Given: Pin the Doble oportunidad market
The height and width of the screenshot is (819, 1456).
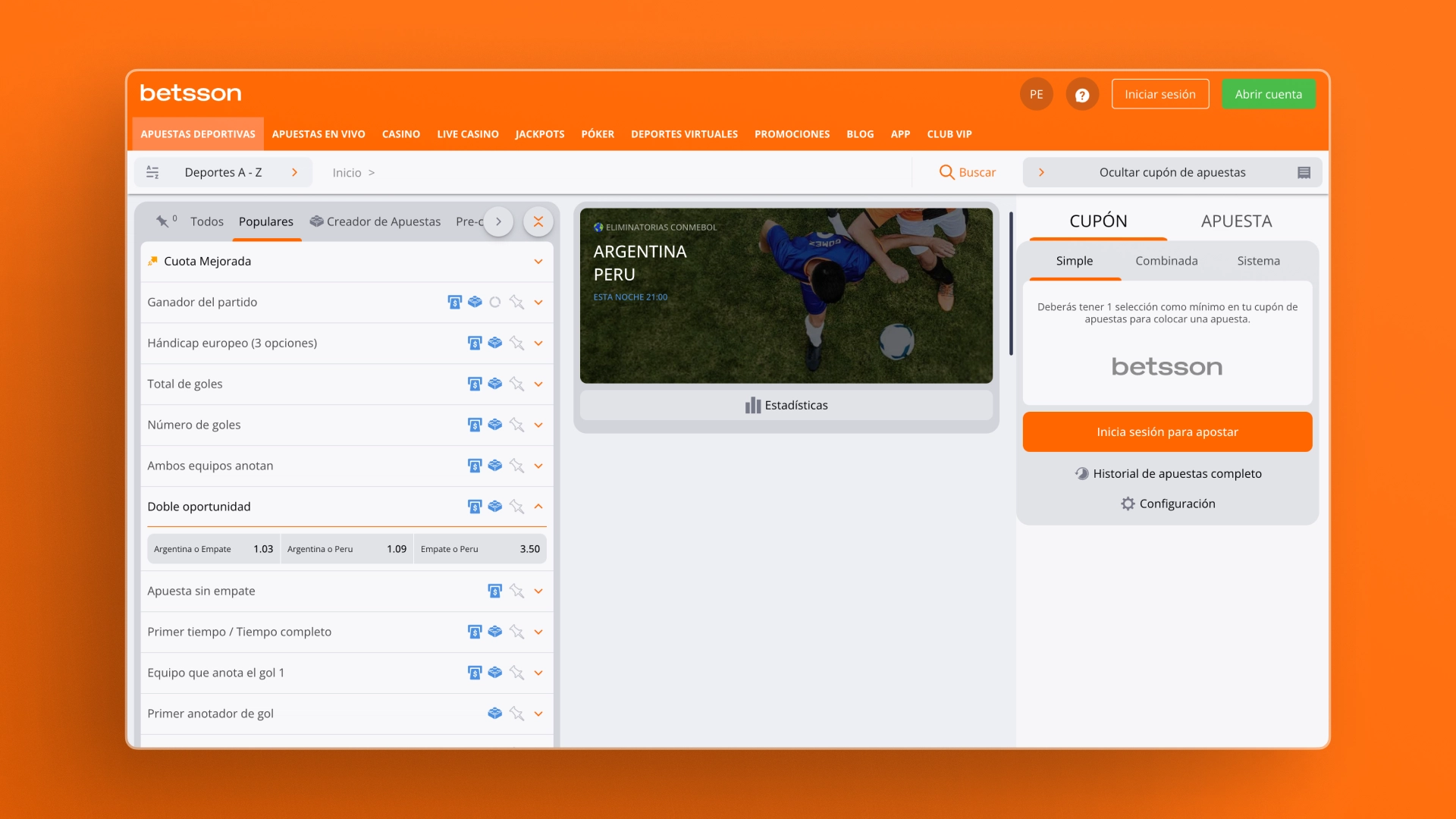Looking at the screenshot, I should 516,507.
